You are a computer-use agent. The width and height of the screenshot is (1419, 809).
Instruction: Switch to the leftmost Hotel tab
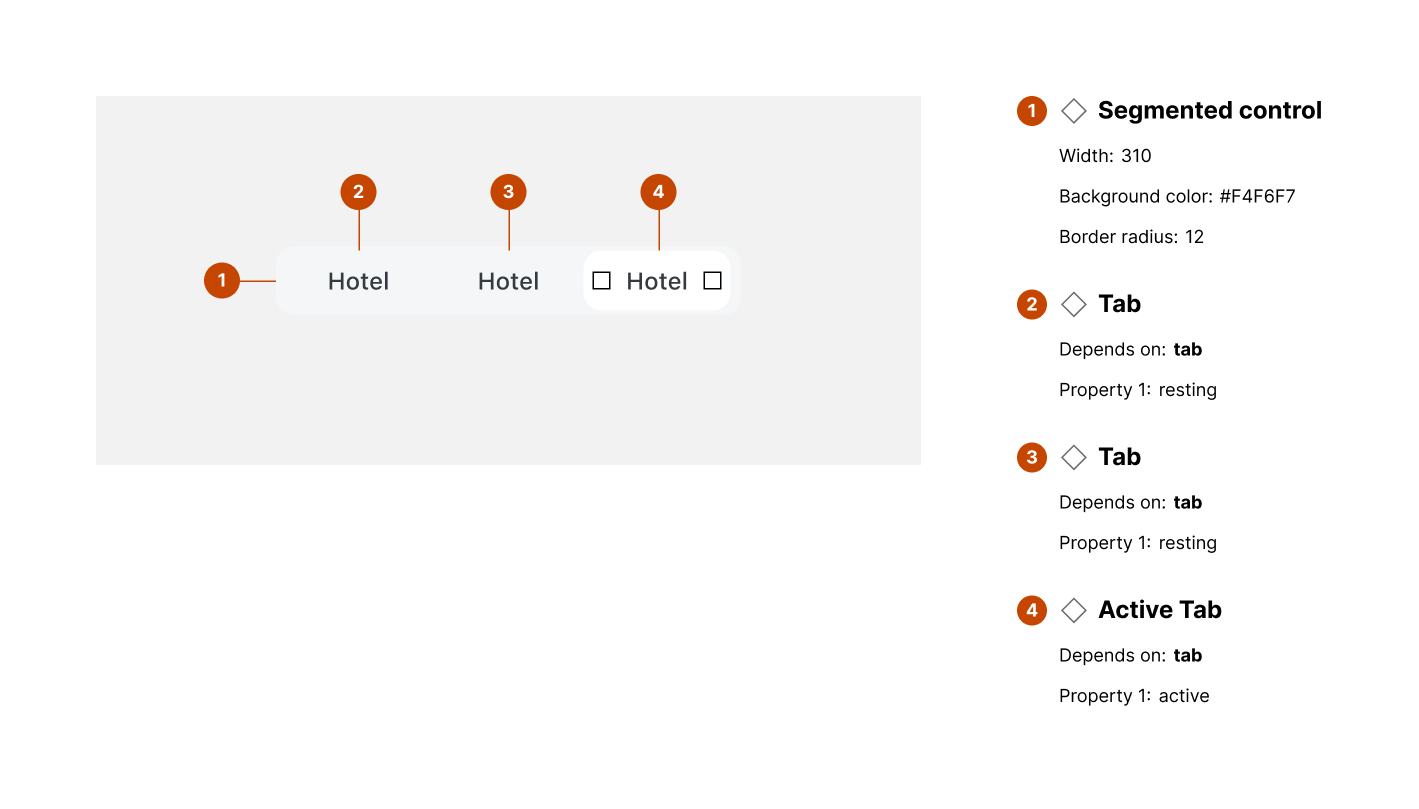pos(358,282)
